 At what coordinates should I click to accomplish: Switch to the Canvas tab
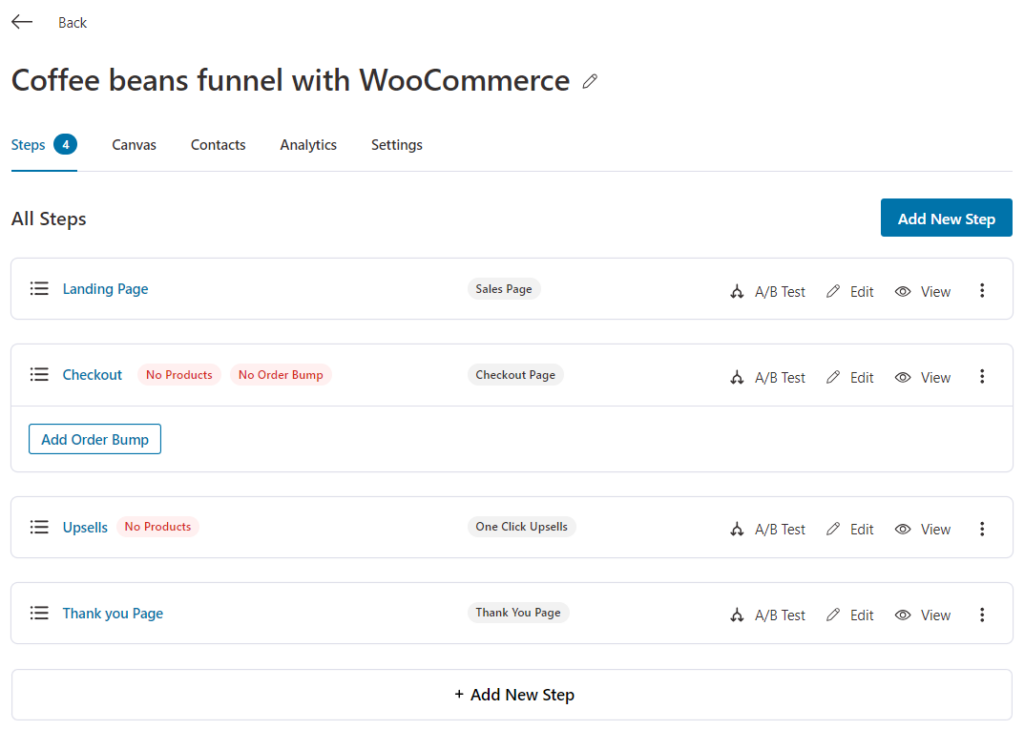point(134,145)
